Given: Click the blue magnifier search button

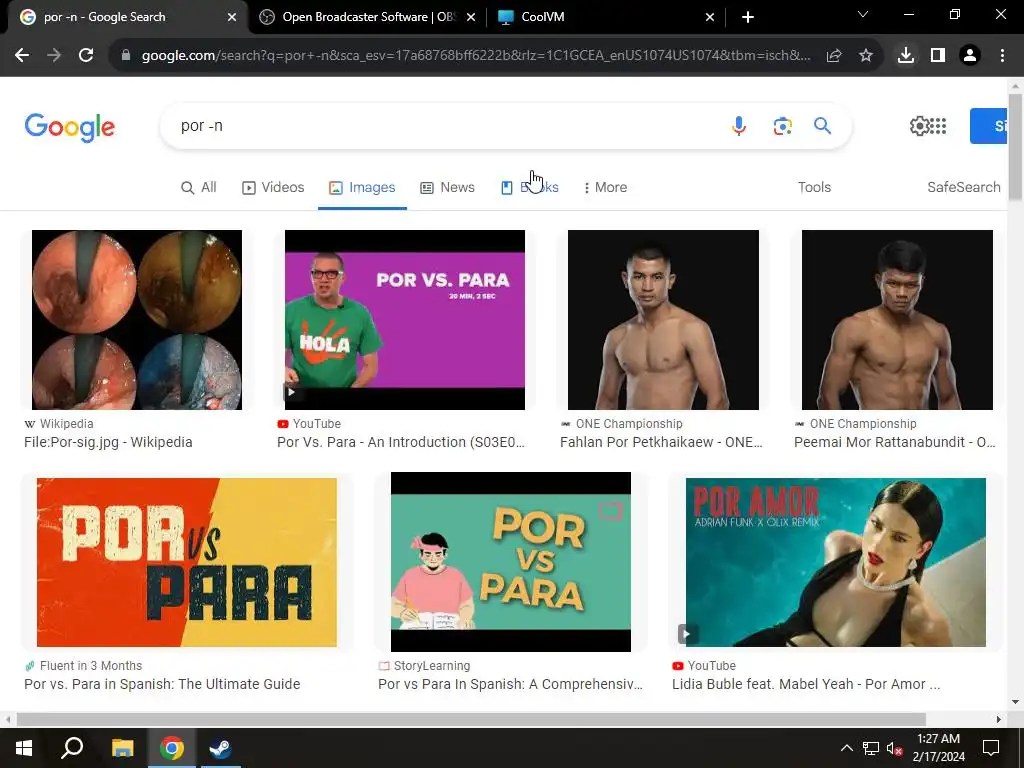Looking at the screenshot, I should point(822,126).
